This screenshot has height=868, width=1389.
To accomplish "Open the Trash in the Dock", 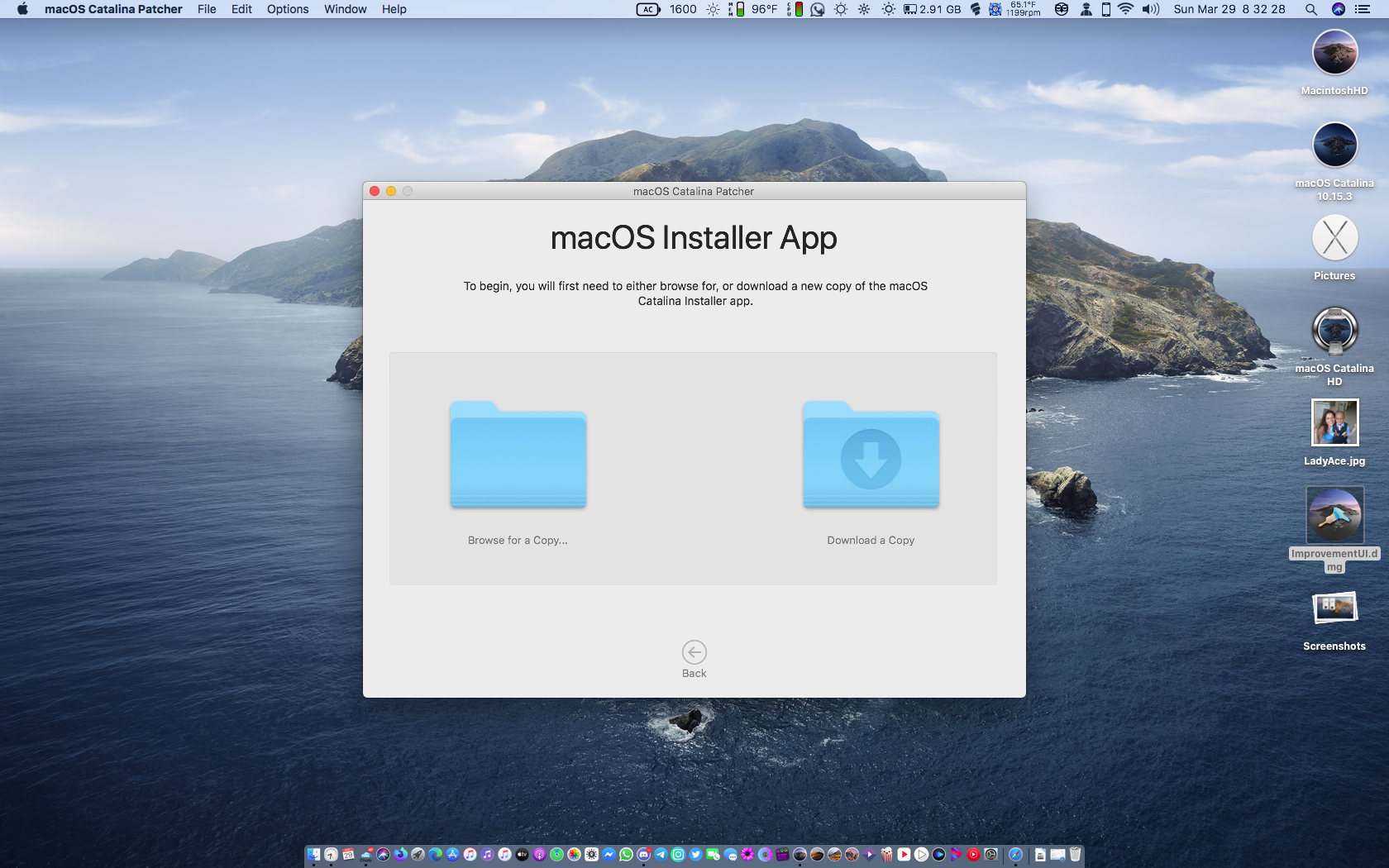I will [1075, 855].
